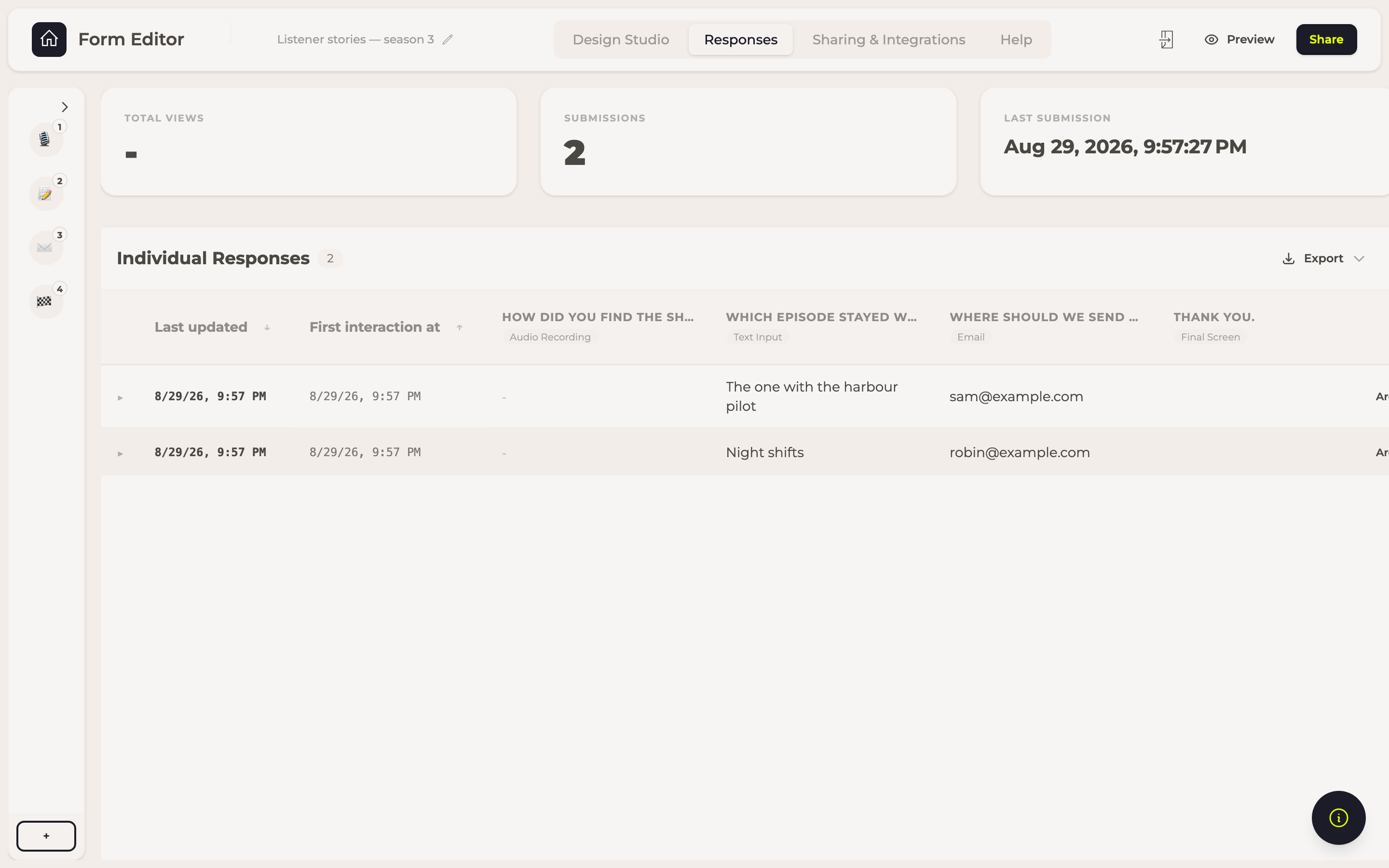
Task: Expand the robin@example.com response row
Action: coord(120,453)
